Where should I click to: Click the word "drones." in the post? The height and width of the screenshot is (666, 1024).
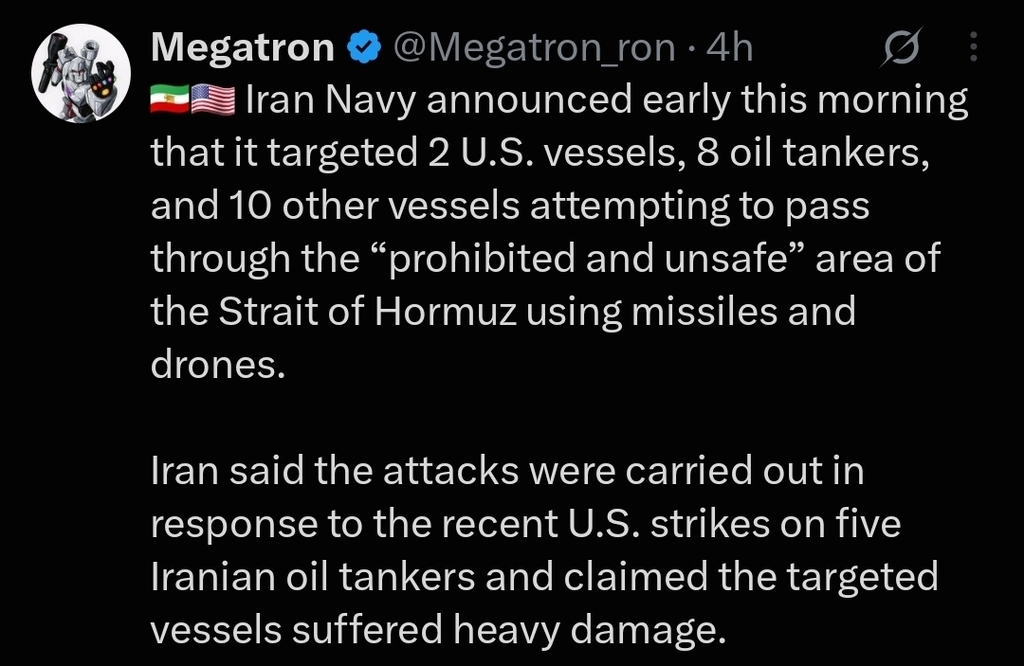point(218,364)
